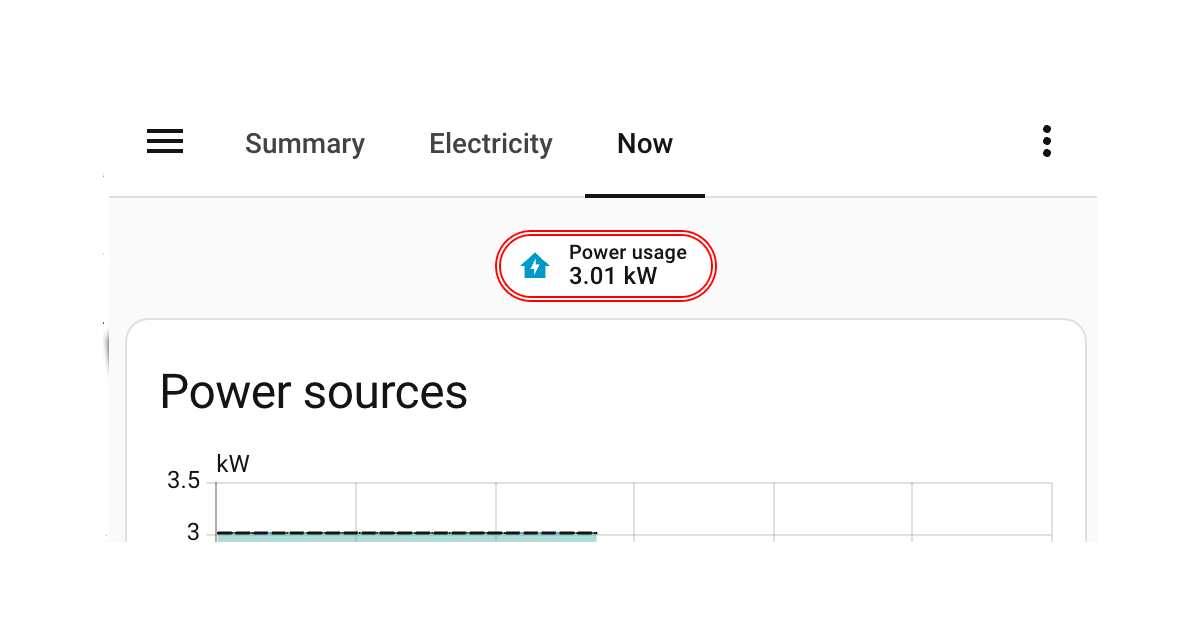Open the three-dot overflow menu

point(1046,142)
